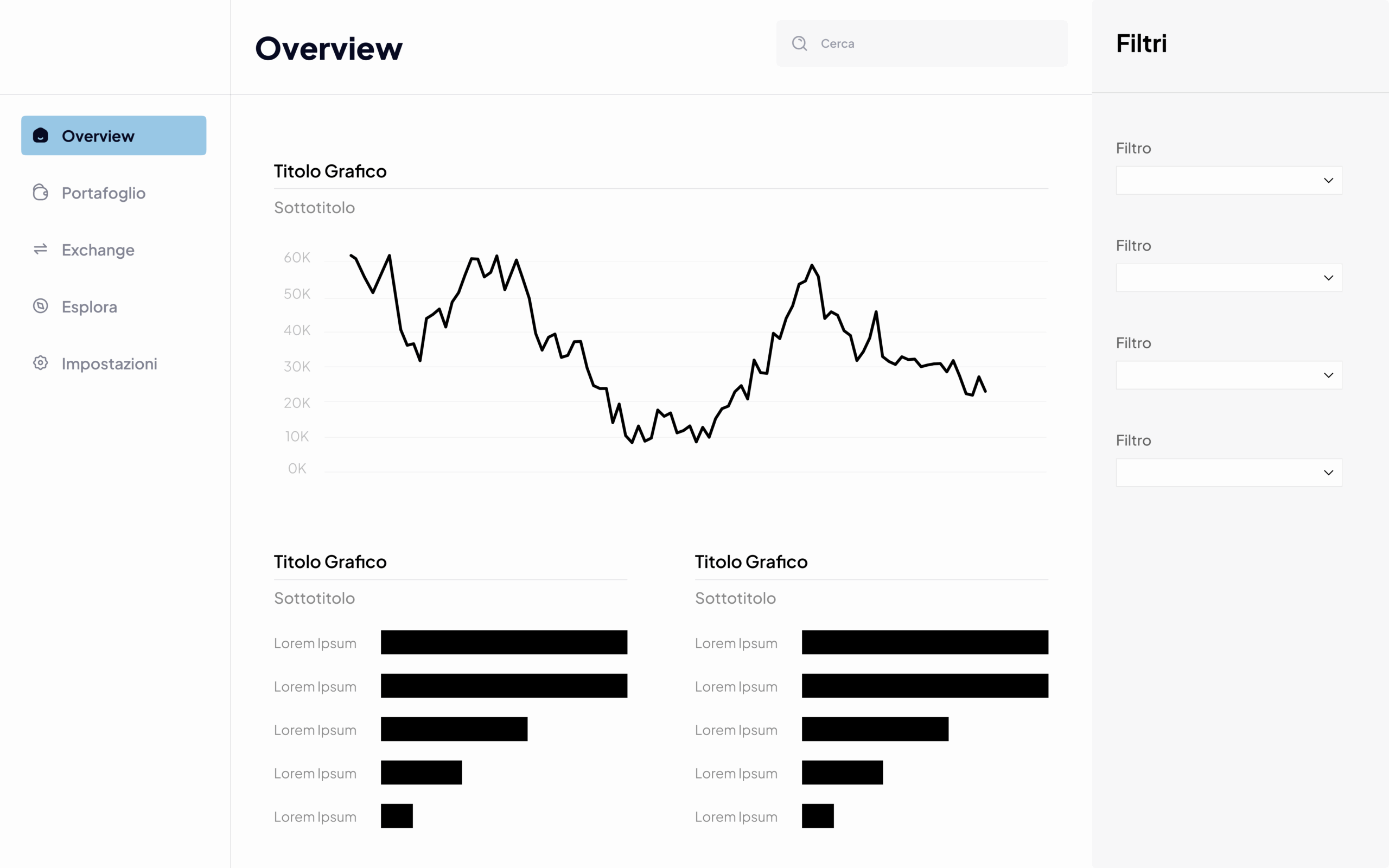Viewport: 1389px width, 868px height.
Task: Select the Esplora compass icon
Action: 40,307
